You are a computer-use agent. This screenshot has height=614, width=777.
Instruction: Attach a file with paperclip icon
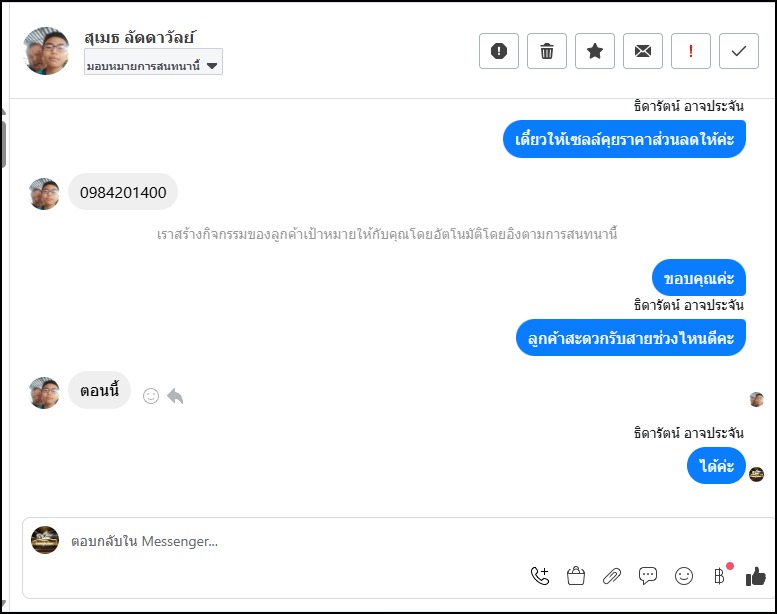[x=612, y=575]
